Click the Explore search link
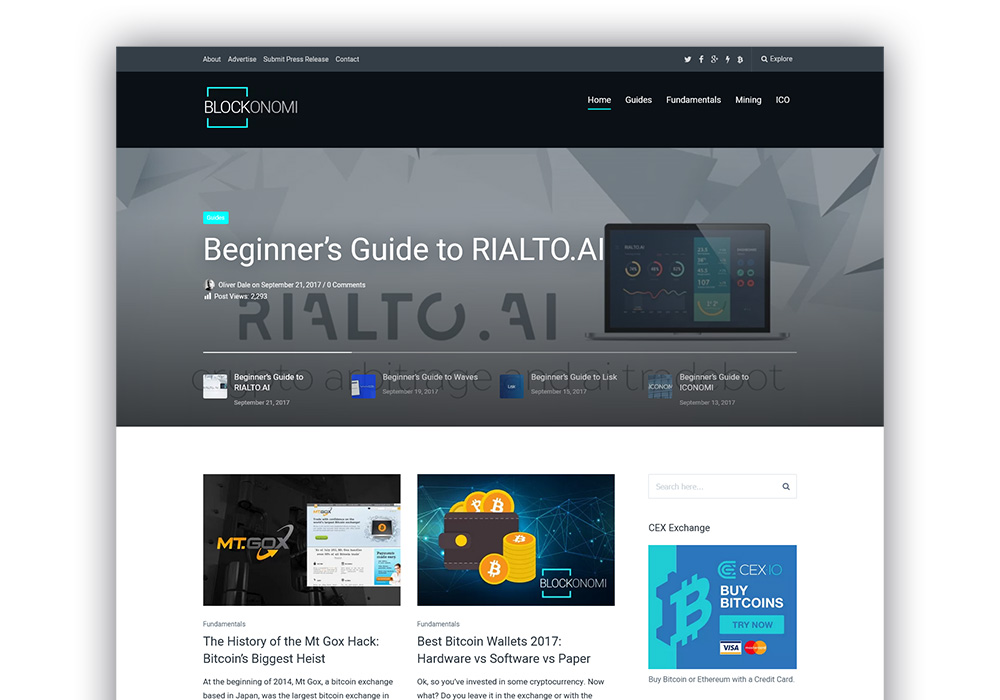The image size is (1000, 700). [x=777, y=59]
